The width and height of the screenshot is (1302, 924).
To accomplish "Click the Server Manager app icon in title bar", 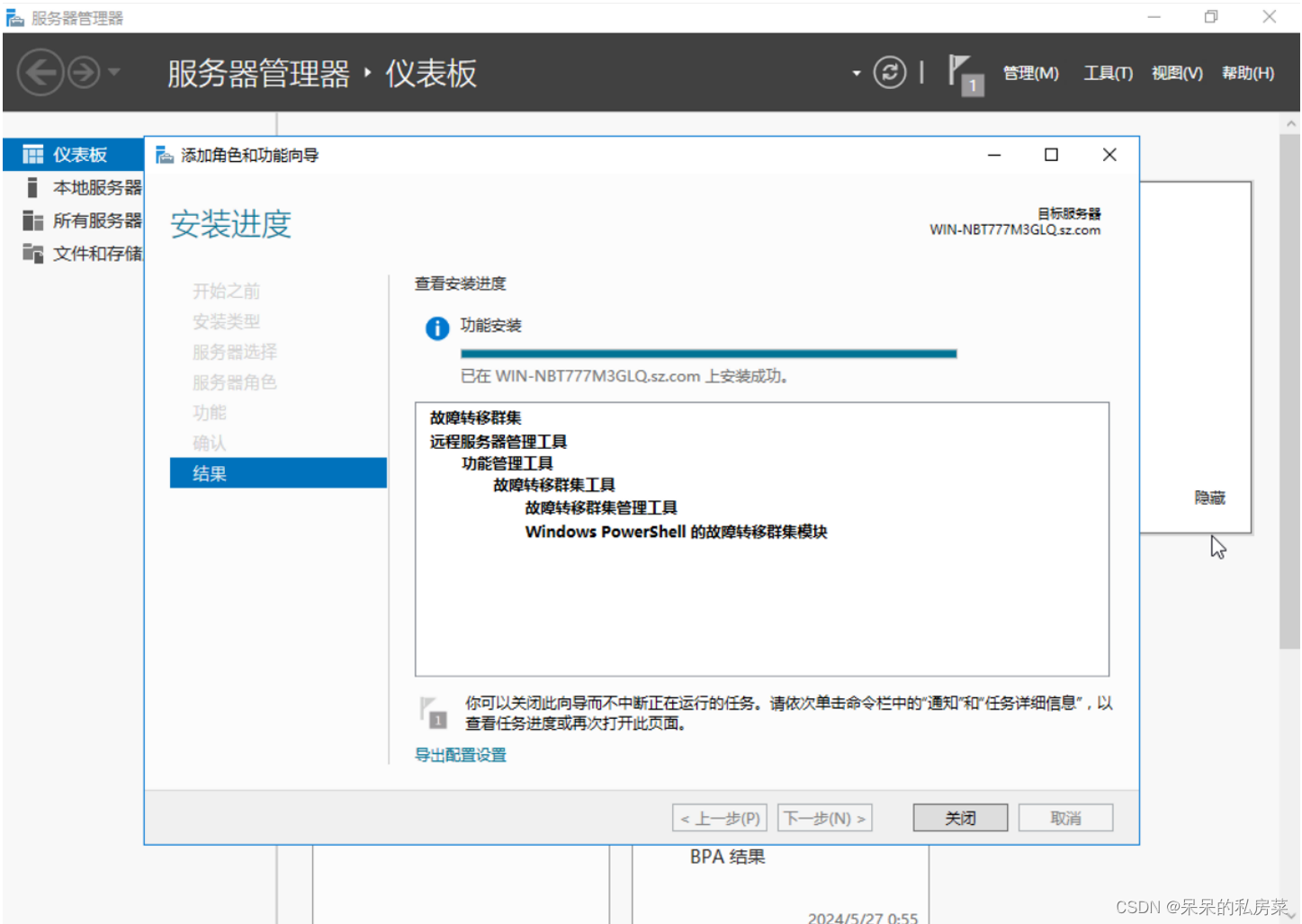I will 15,18.
